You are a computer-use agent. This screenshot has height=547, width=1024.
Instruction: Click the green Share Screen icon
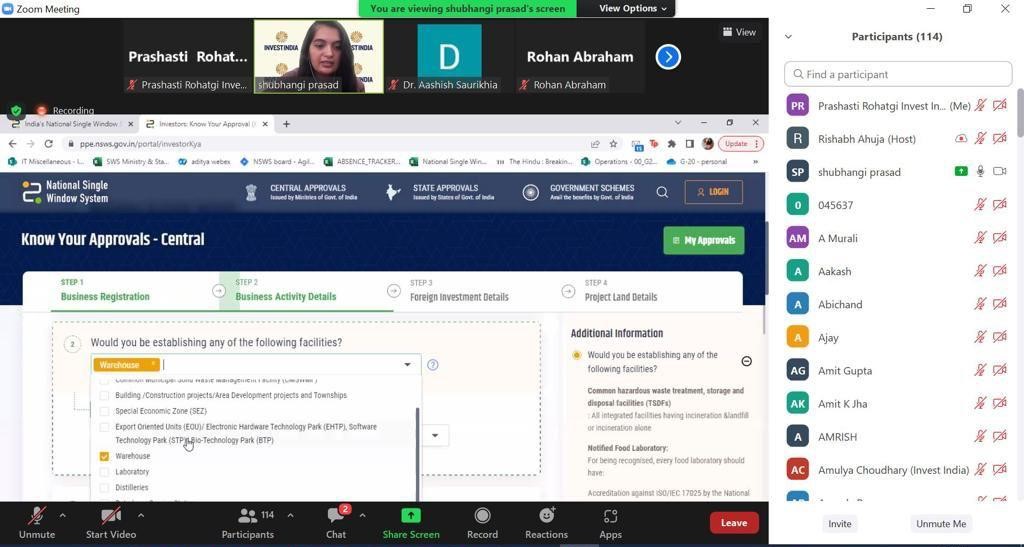[x=411, y=516]
